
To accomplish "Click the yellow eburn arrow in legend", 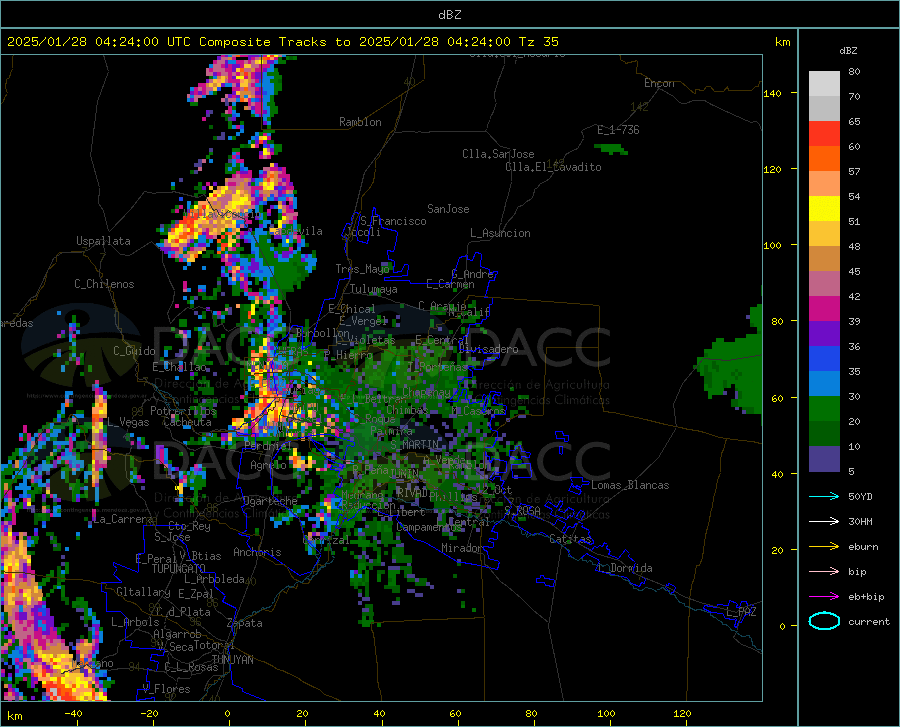I will (x=824, y=546).
